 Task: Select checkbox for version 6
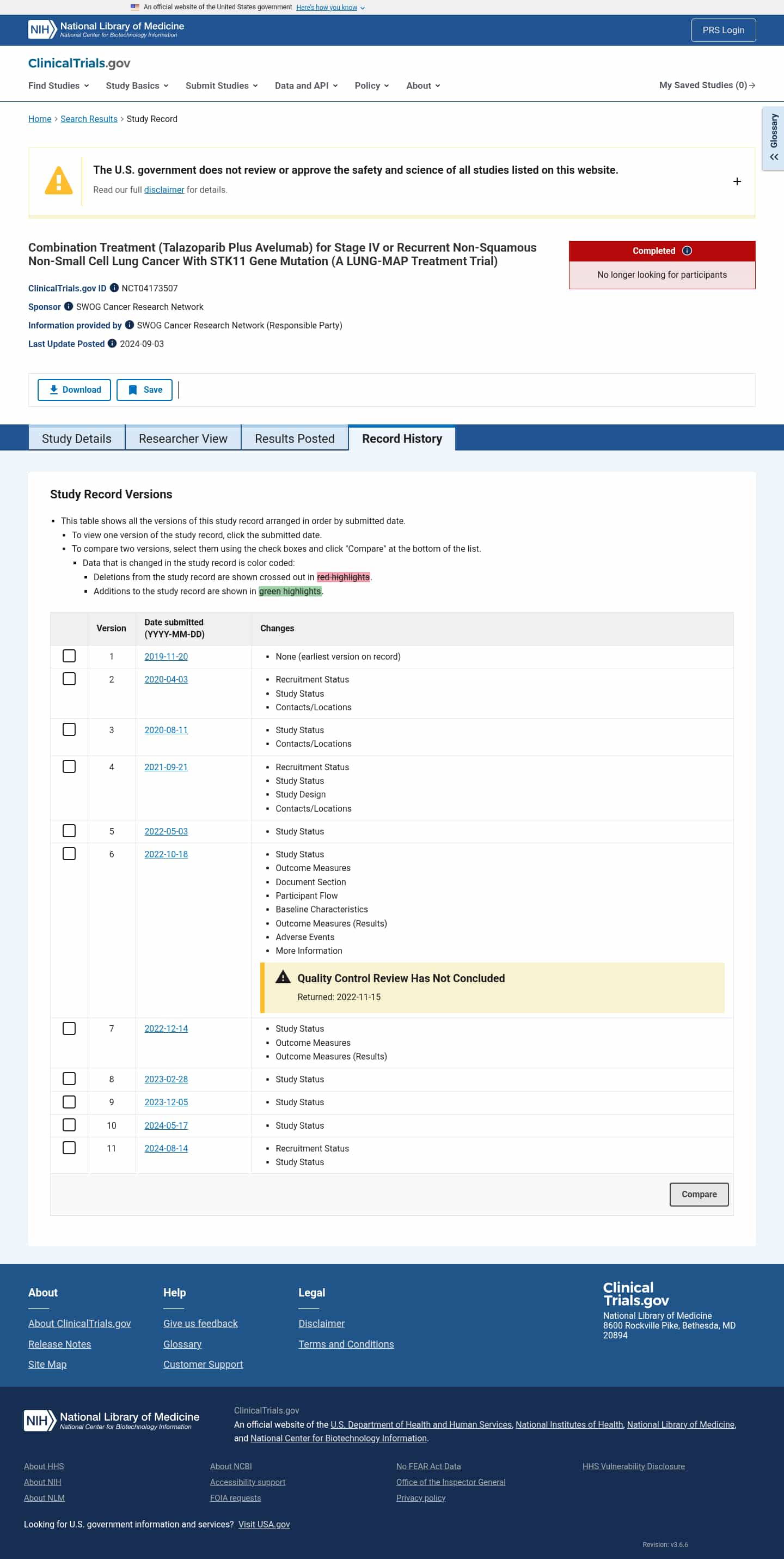click(70, 854)
